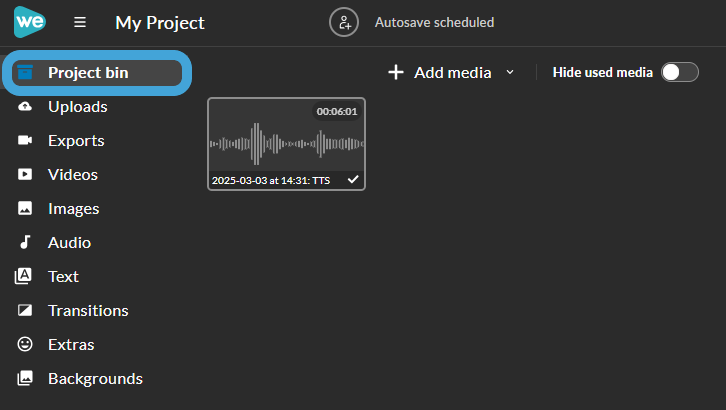Viewport: 726px width, 410px height.
Task: Click the Extras smiley icon
Action: click(25, 344)
